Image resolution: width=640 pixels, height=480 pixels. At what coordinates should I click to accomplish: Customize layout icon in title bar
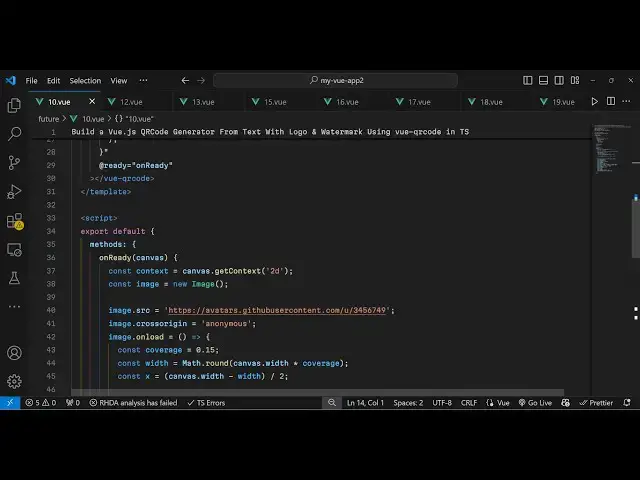[575, 80]
